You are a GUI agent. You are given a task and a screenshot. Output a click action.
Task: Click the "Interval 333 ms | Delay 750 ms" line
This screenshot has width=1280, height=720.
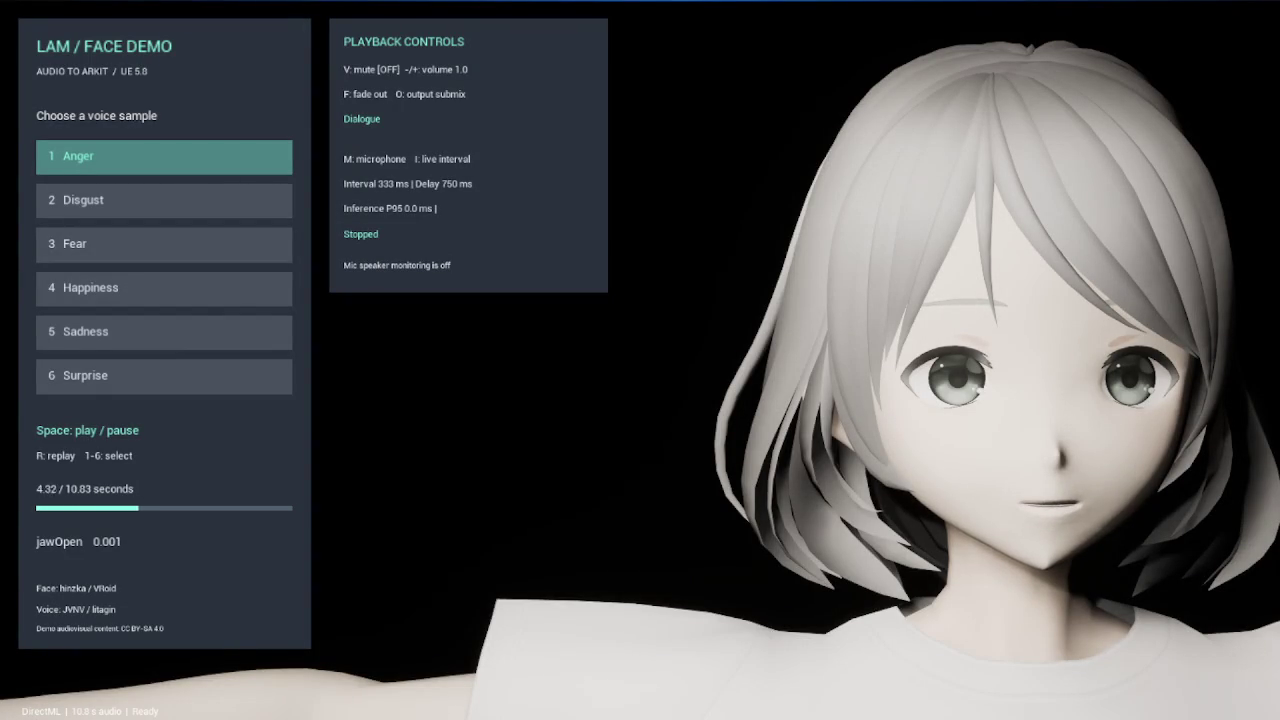click(408, 184)
